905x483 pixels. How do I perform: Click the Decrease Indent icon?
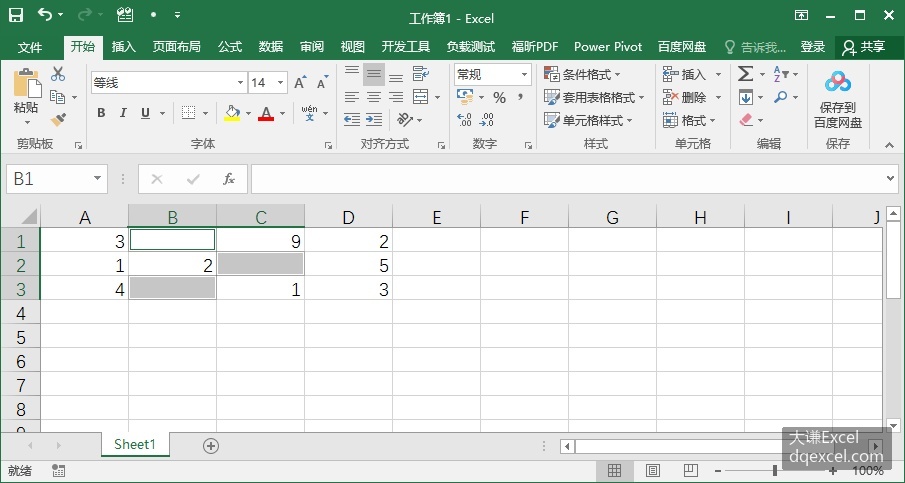click(351, 119)
